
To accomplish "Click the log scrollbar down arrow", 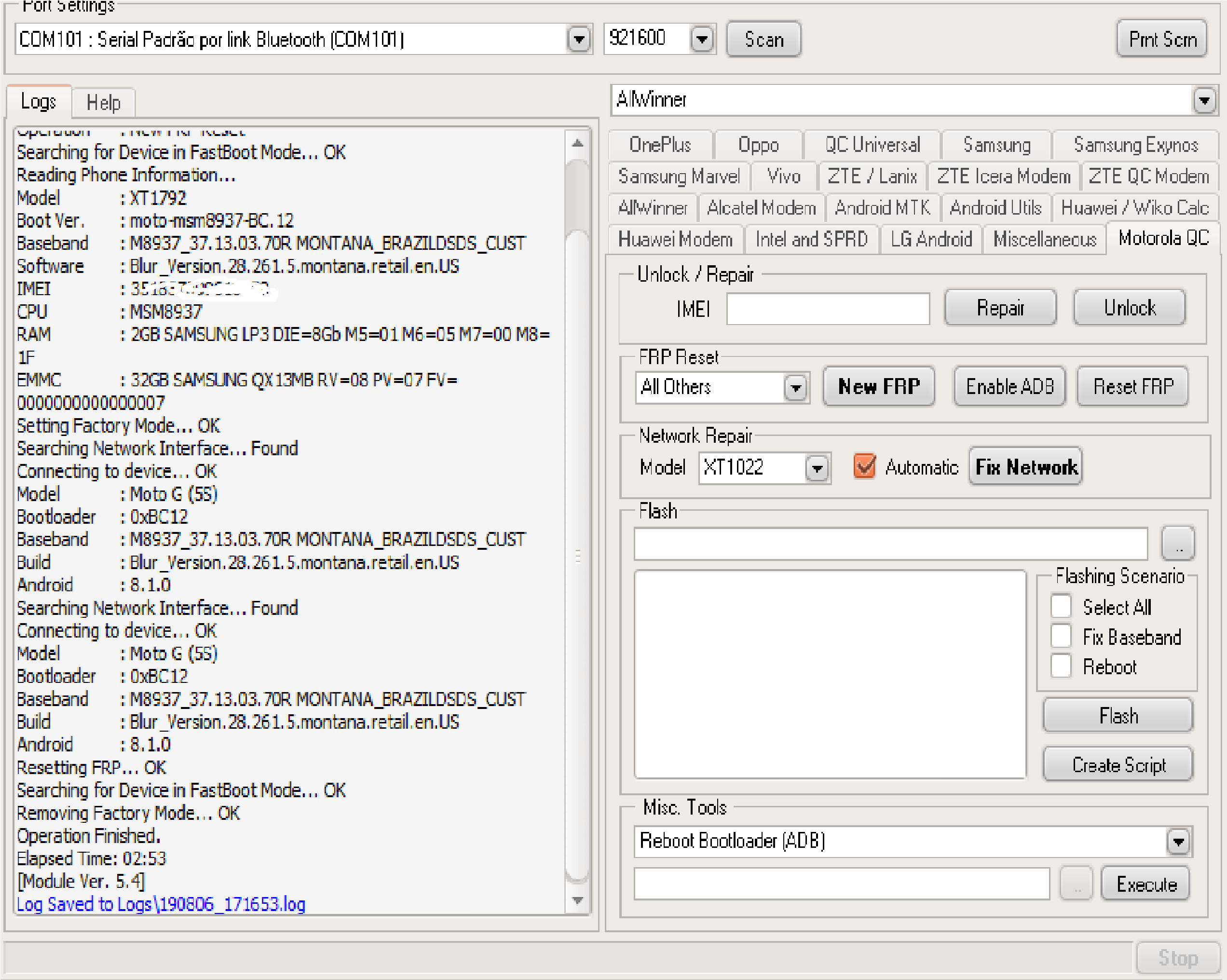I will 578,900.
